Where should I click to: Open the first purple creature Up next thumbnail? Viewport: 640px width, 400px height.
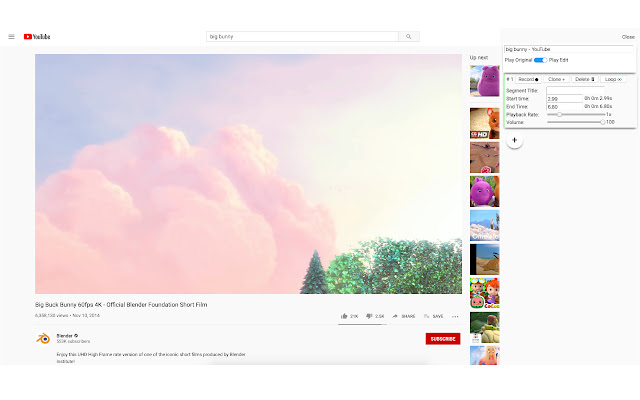pyautogui.click(x=484, y=81)
